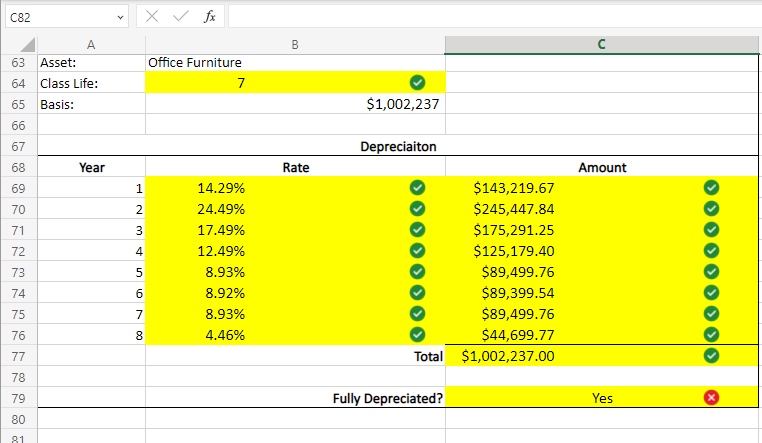Select the Amount column heading
This screenshot has width=762, height=443.
pyautogui.click(x=602, y=167)
